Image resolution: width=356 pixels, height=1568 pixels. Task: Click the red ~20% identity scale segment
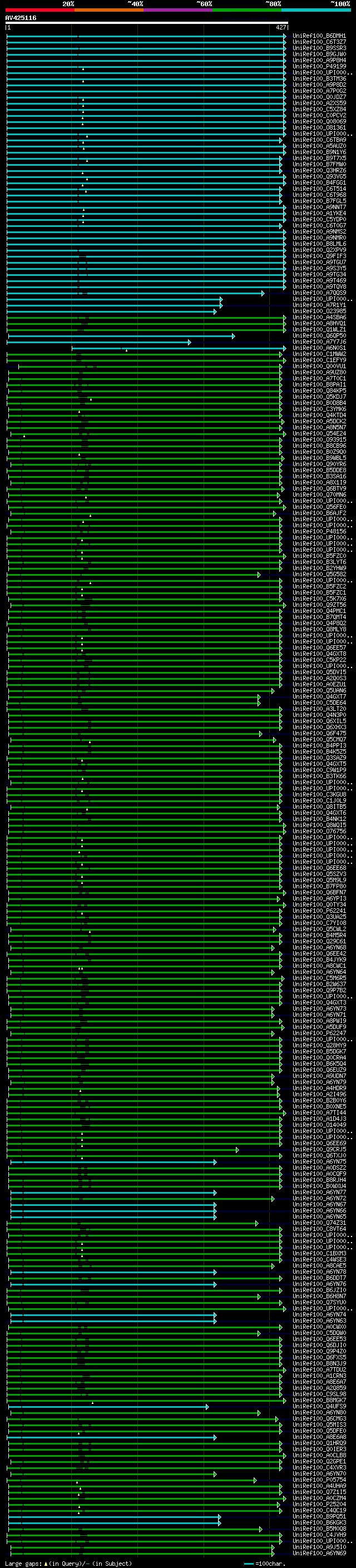(x=39, y=10)
